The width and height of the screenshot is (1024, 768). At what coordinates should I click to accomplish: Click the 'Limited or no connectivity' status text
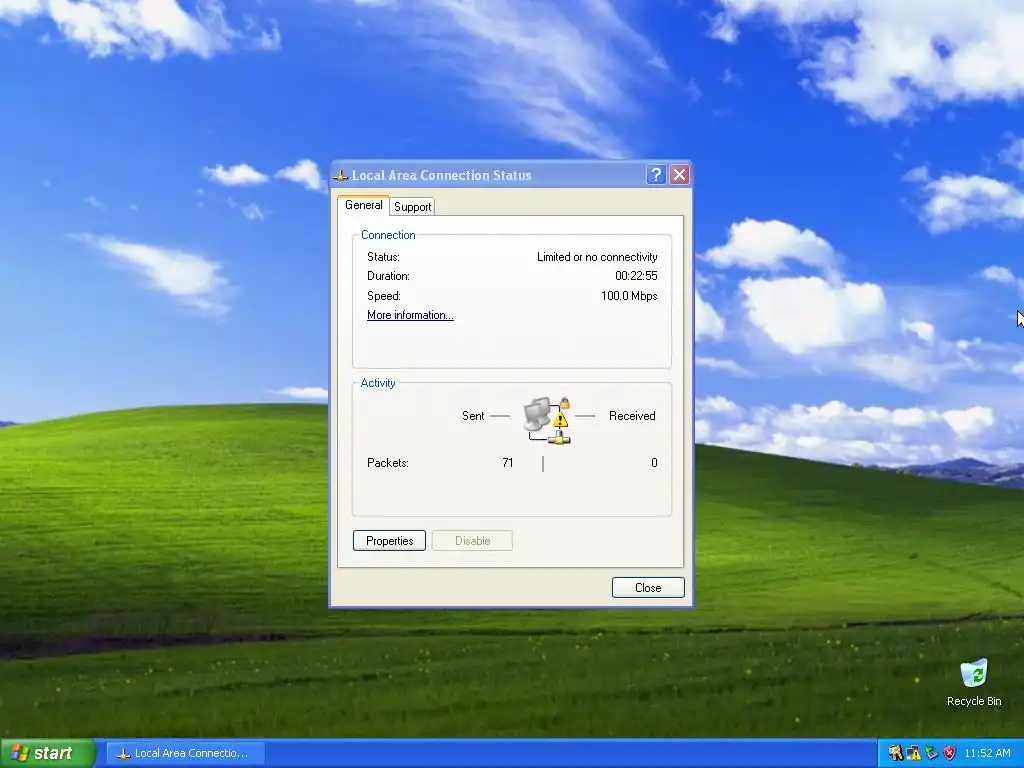(x=597, y=257)
